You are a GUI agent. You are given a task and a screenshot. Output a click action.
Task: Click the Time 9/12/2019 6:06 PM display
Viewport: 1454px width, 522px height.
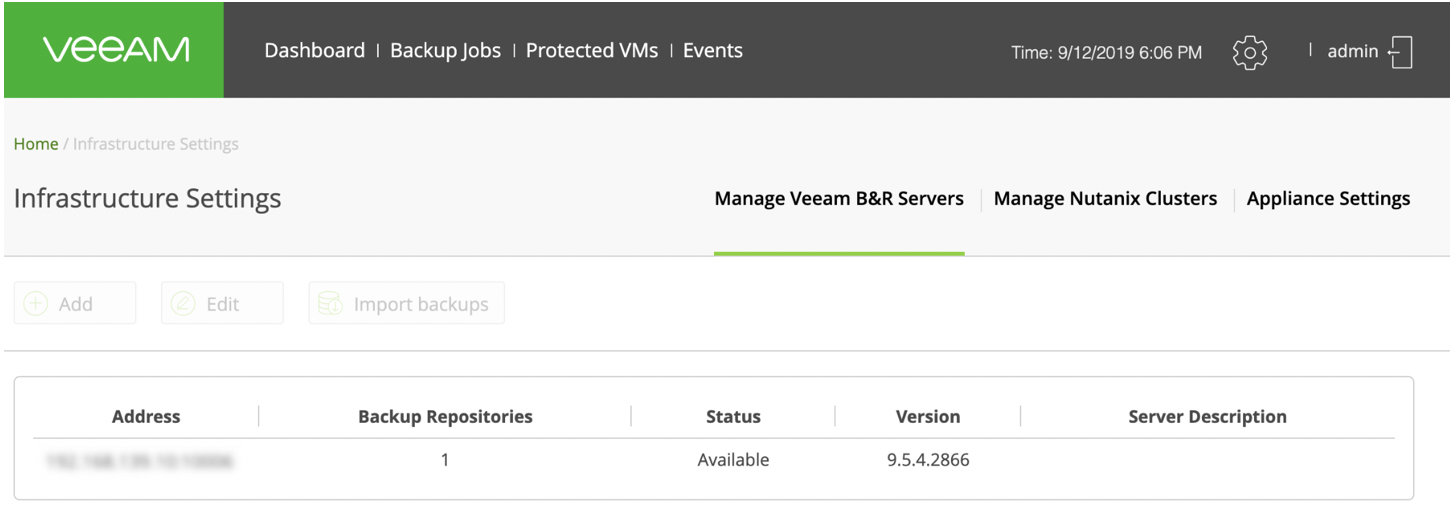[x=1107, y=52]
